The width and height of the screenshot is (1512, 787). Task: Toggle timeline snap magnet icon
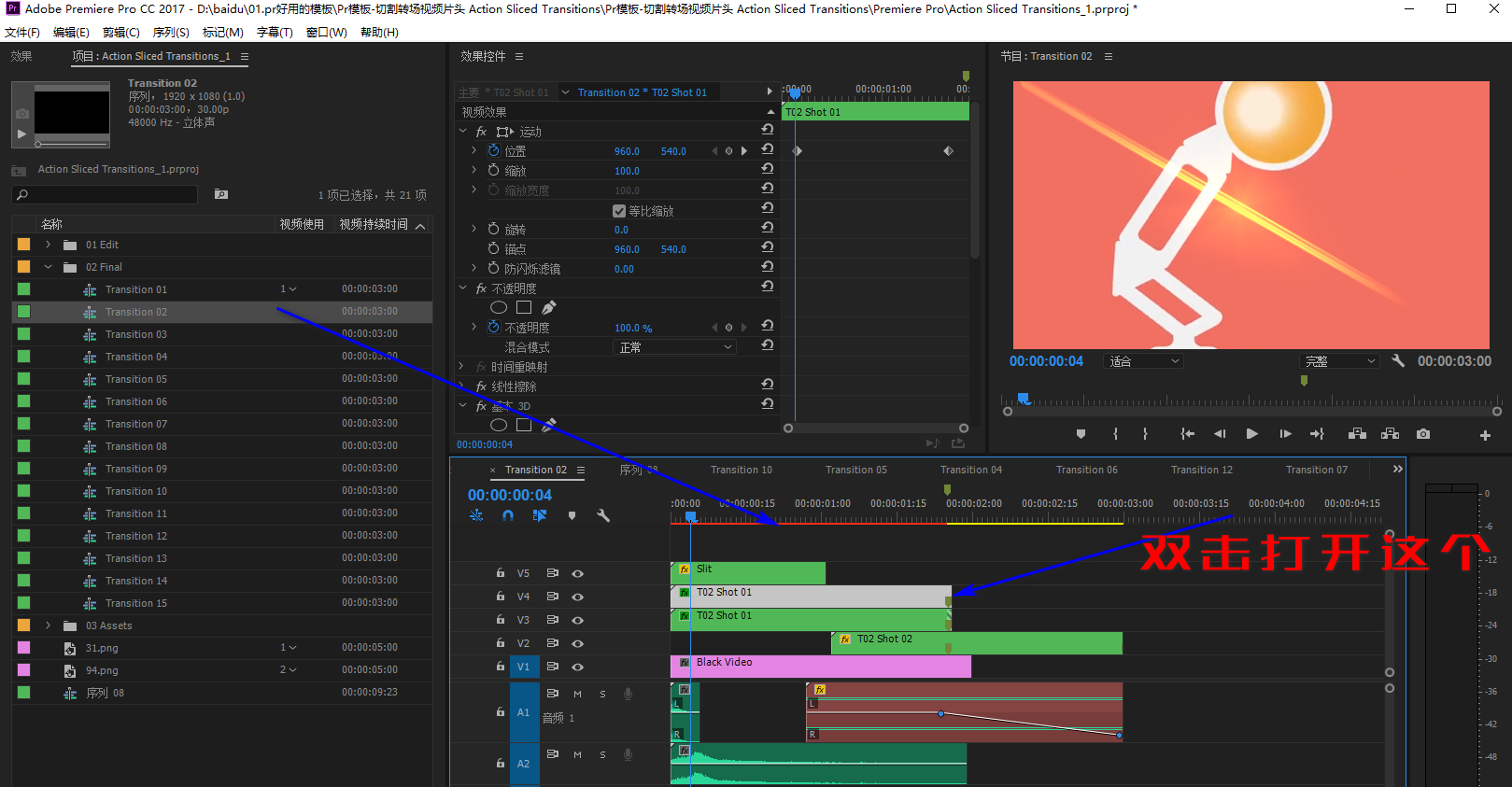click(x=507, y=515)
